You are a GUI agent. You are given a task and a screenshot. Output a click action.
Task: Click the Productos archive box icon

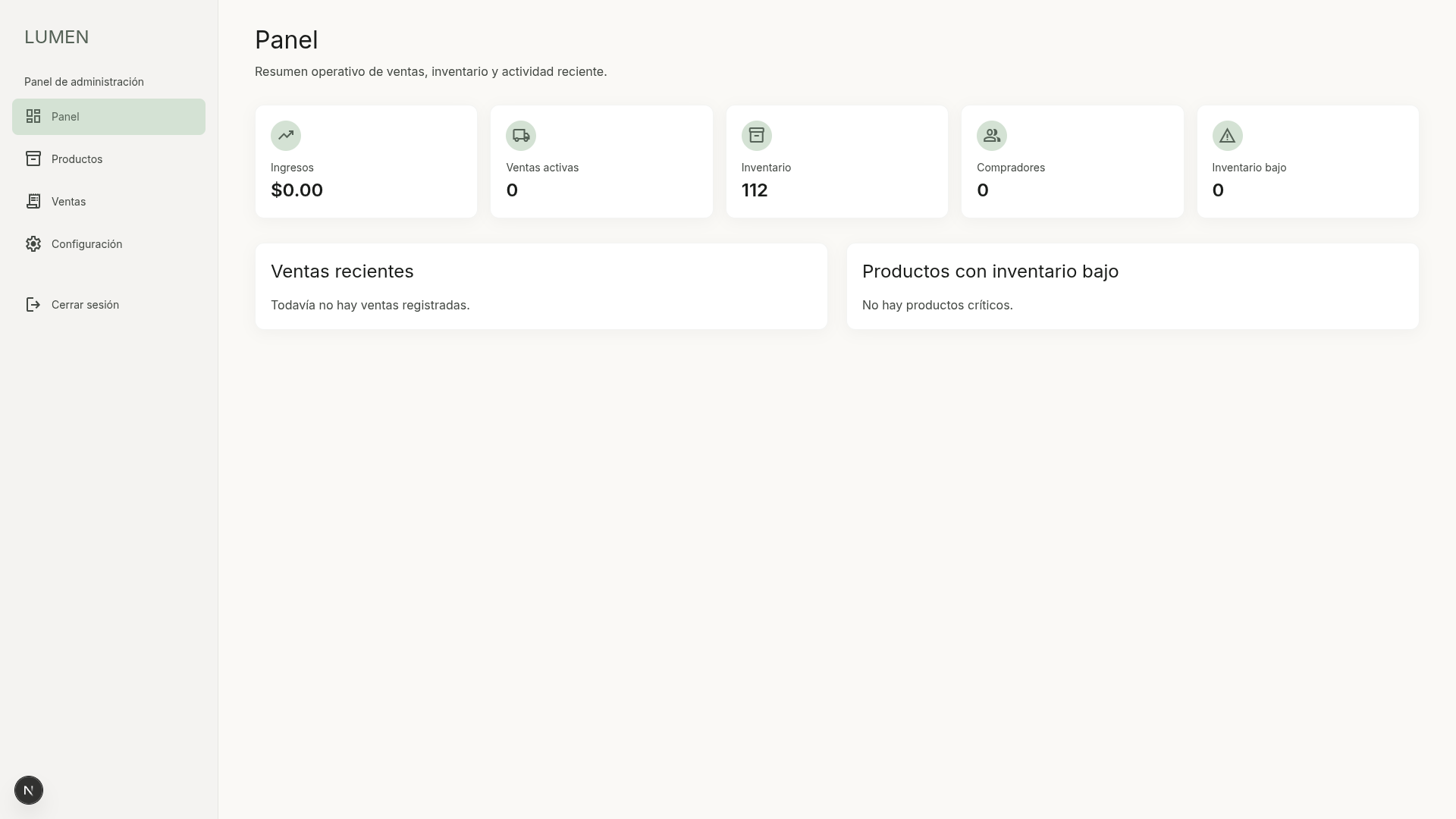point(33,159)
